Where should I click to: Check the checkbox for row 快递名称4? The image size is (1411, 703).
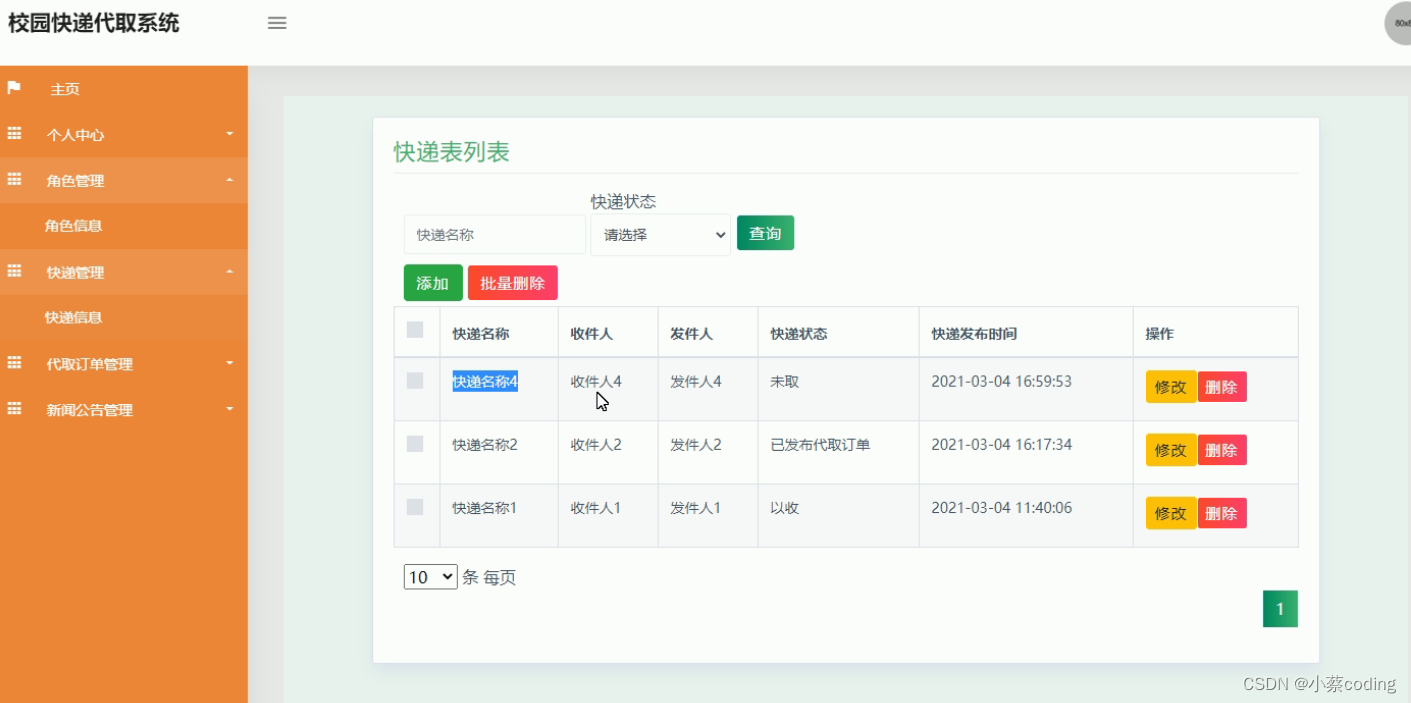click(x=417, y=381)
